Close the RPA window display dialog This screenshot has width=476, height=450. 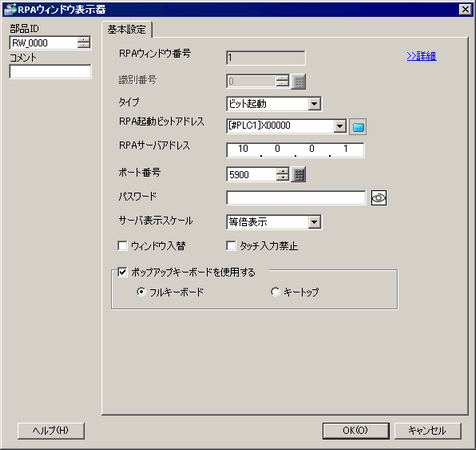(x=465, y=9)
